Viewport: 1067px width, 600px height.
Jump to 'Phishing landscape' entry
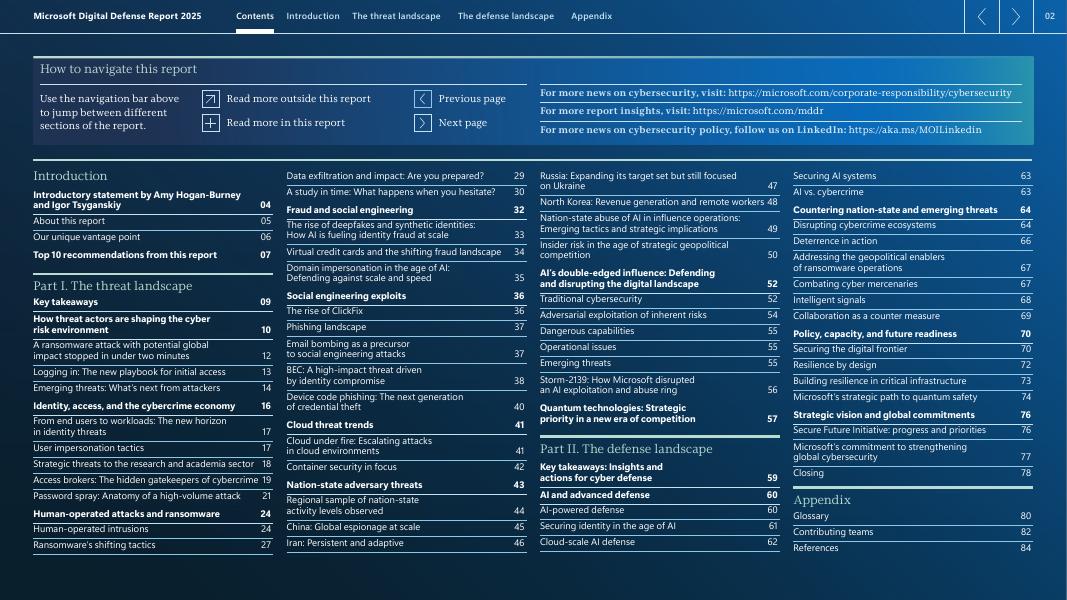(406, 327)
